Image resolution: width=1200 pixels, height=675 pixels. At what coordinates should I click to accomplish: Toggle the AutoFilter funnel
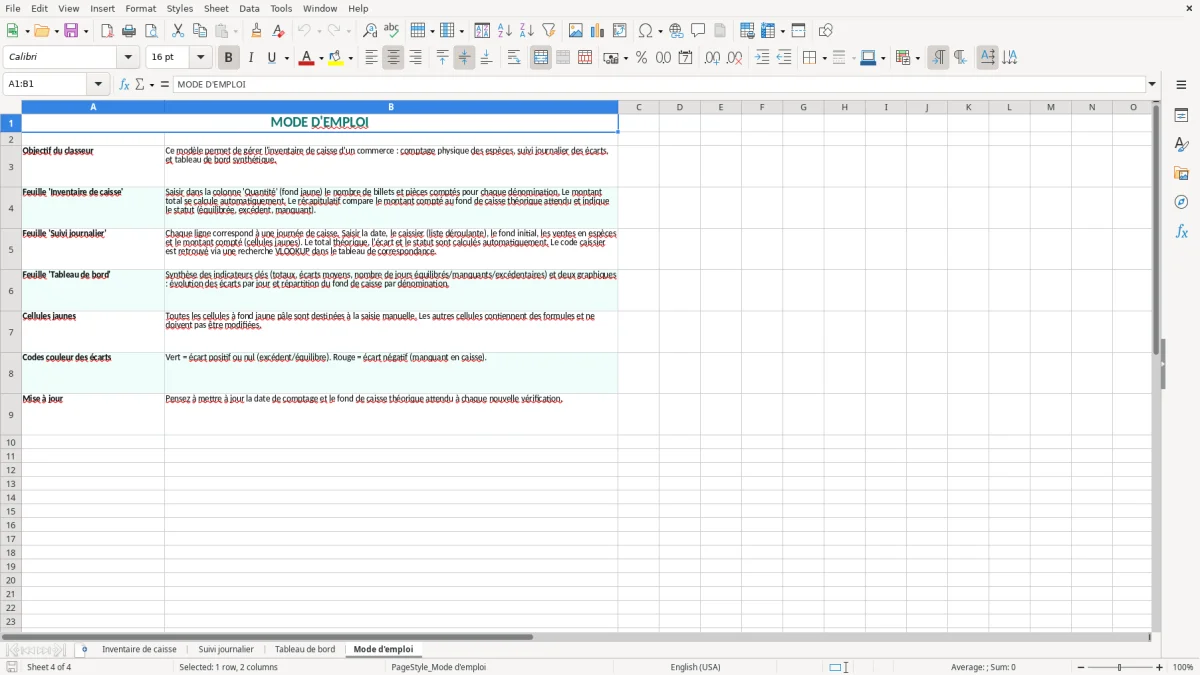tap(549, 31)
